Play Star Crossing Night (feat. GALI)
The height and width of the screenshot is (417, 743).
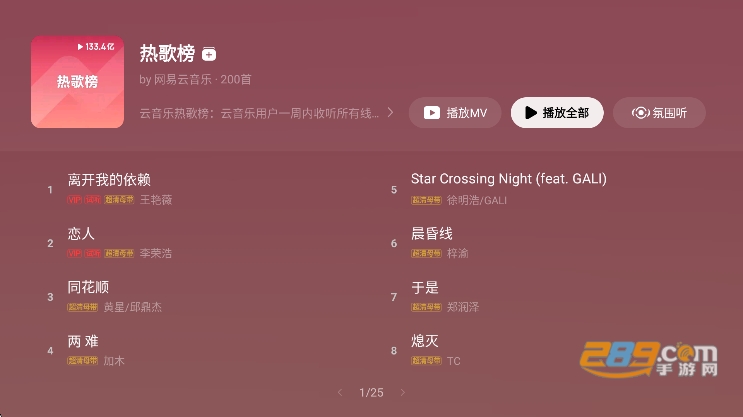pos(543,189)
